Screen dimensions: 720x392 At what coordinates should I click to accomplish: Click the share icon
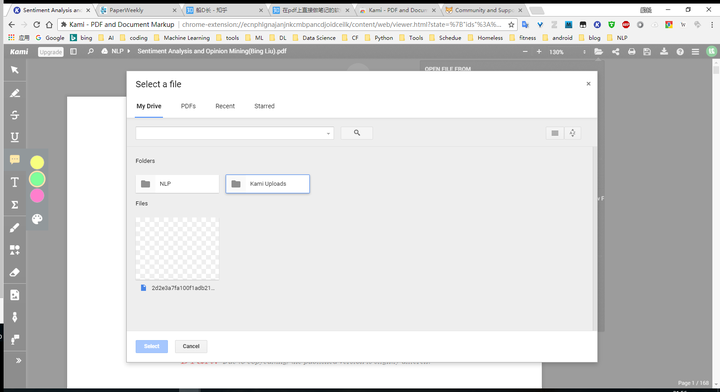615,51
